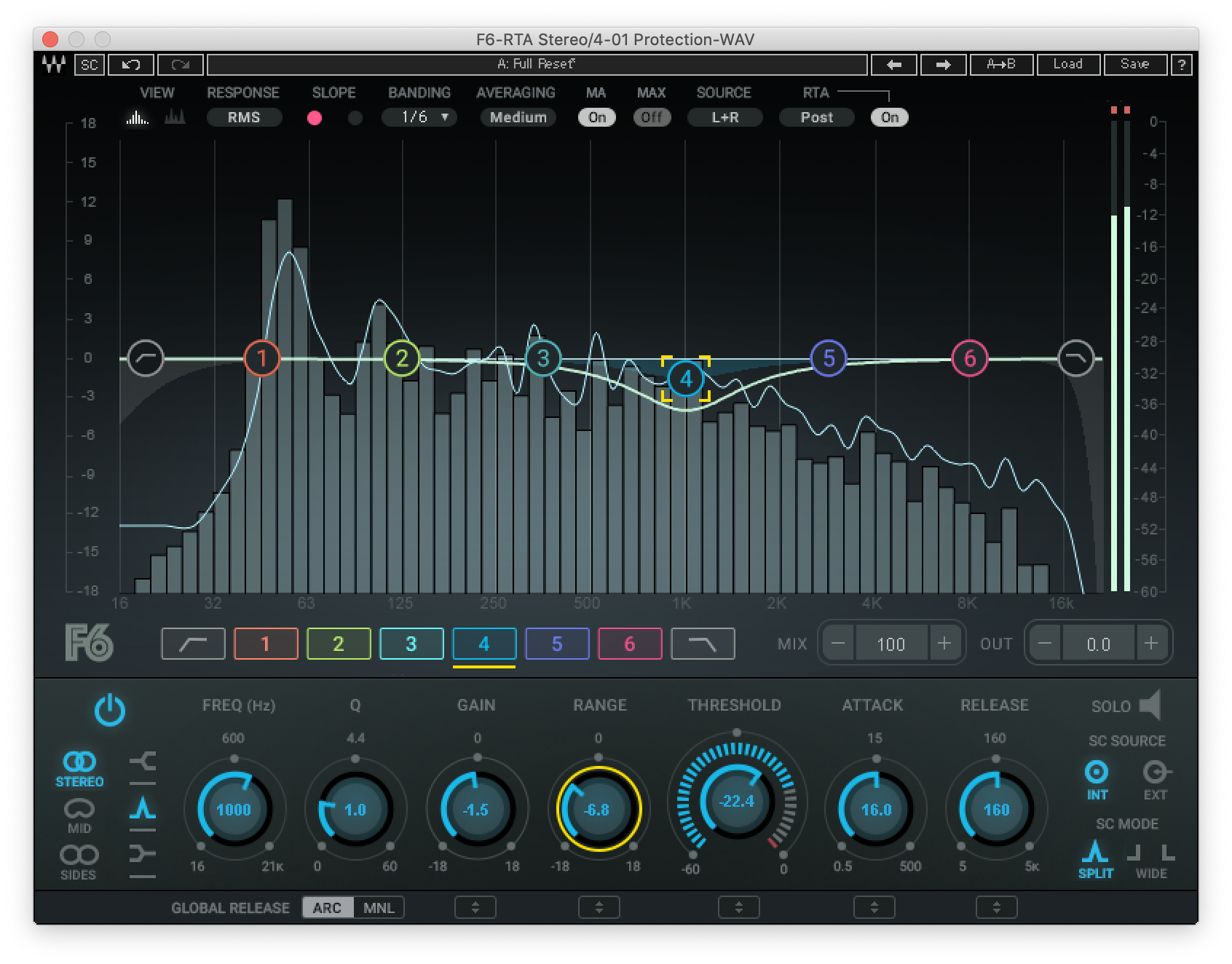Click the FREQ knob showing 1000
The width and height of the screenshot is (1232, 964).
click(x=234, y=809)
